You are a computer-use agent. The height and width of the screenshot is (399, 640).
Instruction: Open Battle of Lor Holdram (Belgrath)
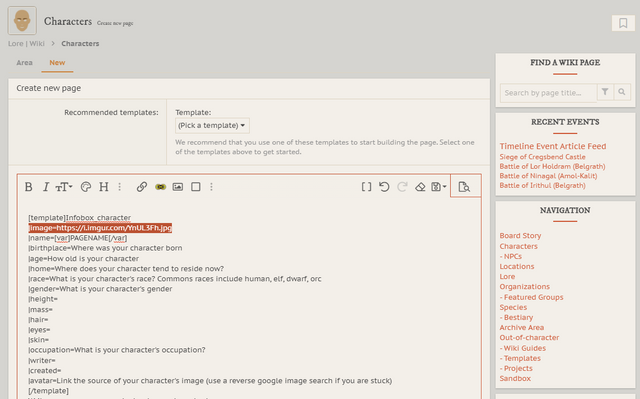click(552, 166)
